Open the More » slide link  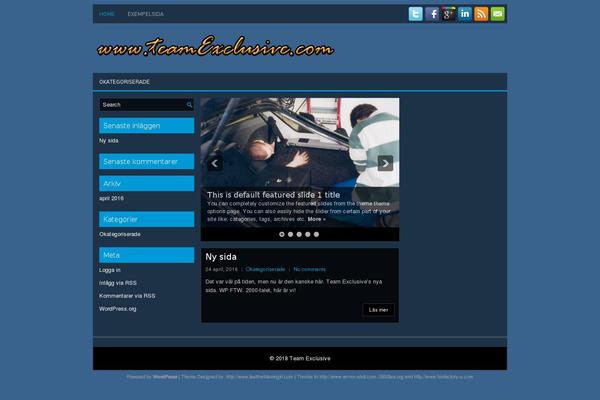(x=316, y=219)
